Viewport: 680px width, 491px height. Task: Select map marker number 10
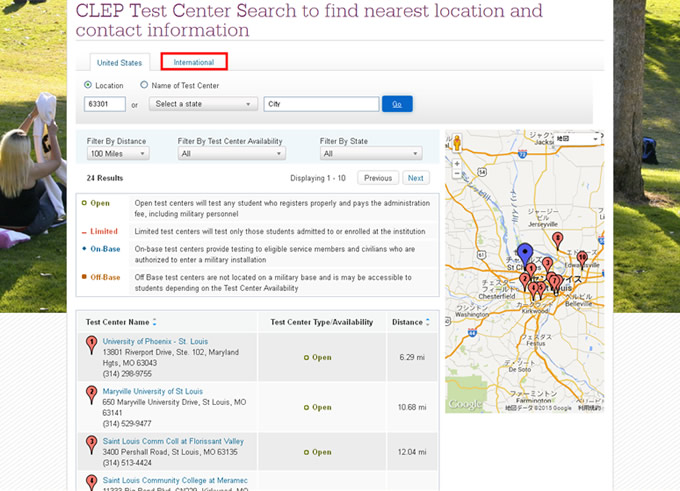click(582, 259)
